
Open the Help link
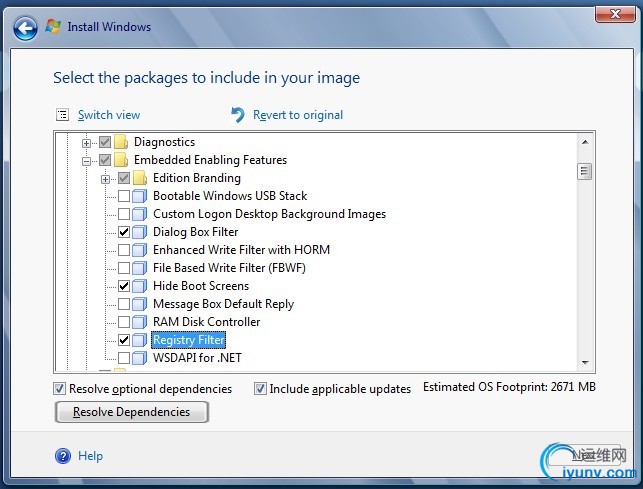coord(91,456)
